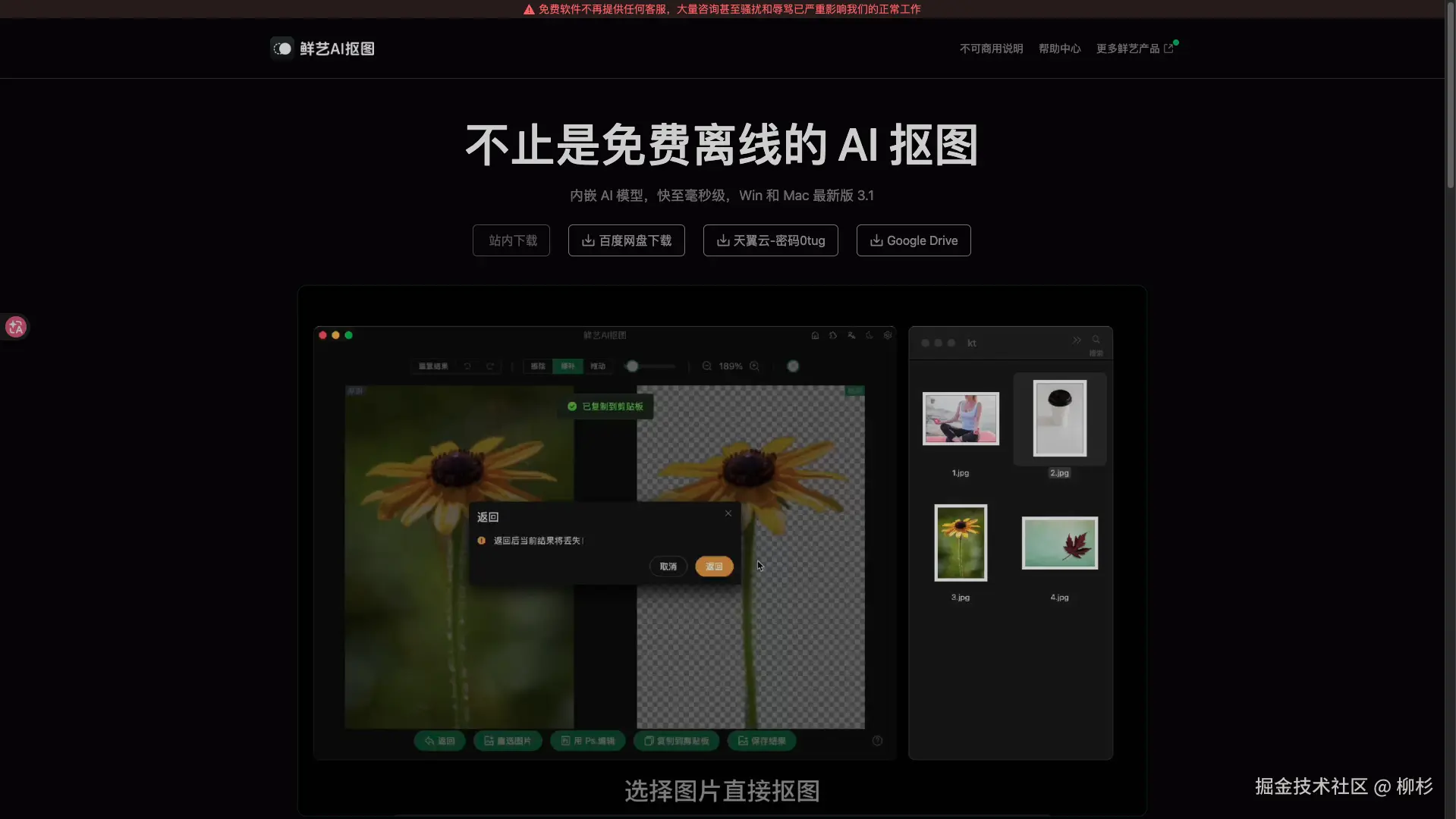Screen dimensions: 1456x819
Task: Click the home icon in app titlebar
Action: pos(815,335)
